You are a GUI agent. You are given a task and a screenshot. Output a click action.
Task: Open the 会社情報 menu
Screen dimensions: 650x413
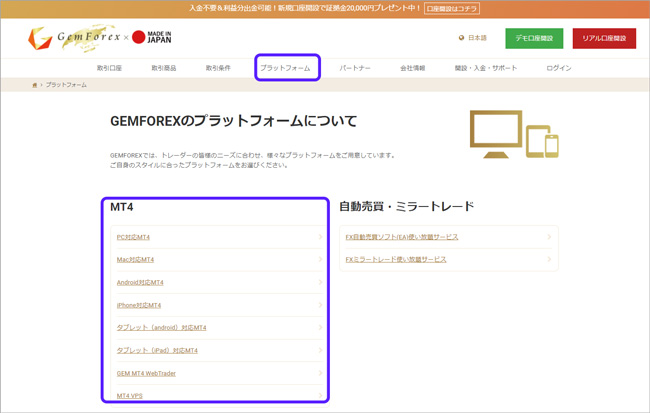click(x=412, y=68)
